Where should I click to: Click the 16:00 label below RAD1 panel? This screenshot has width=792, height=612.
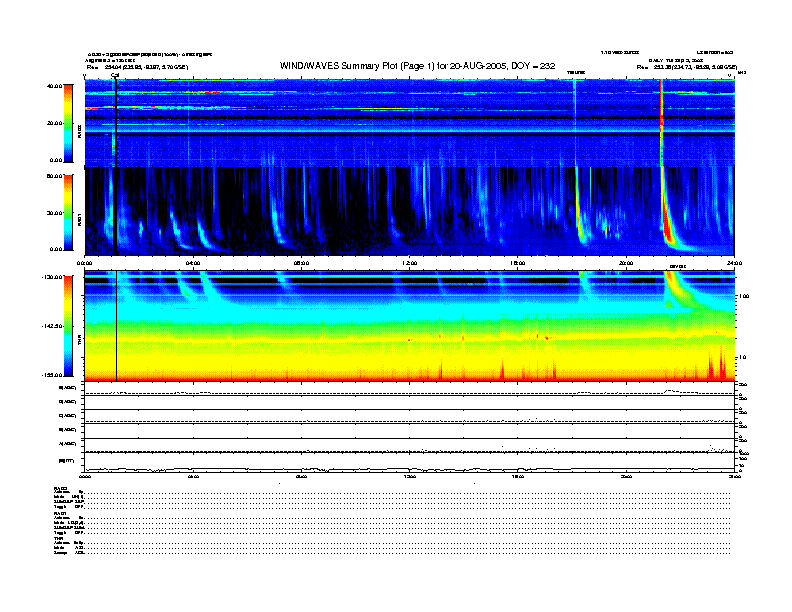[518, 263]
